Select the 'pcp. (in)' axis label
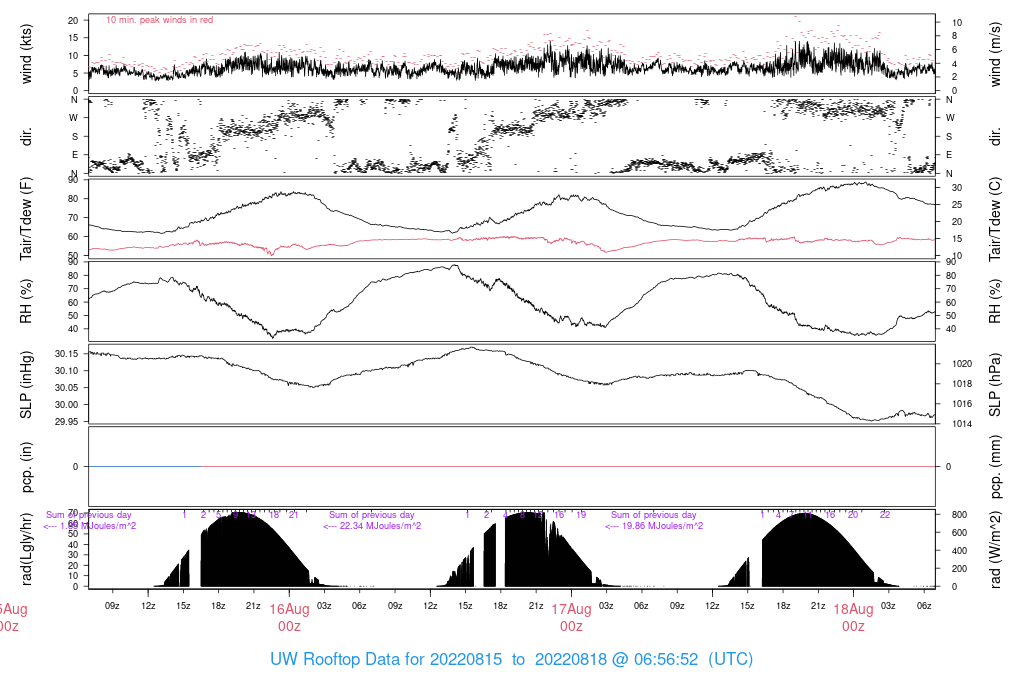This screenshot has height=700, width=1024. [x=26, y=466]
